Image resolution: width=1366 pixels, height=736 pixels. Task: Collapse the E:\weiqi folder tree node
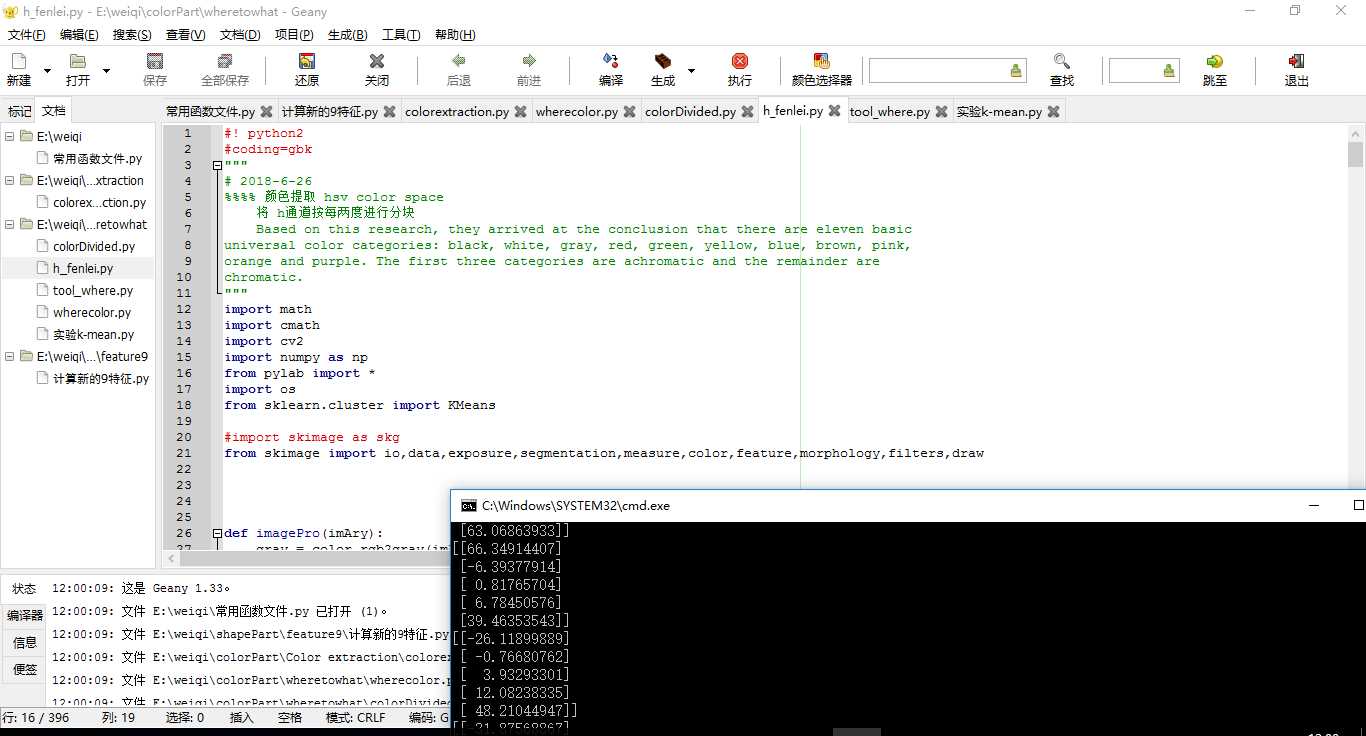[10, 137]
